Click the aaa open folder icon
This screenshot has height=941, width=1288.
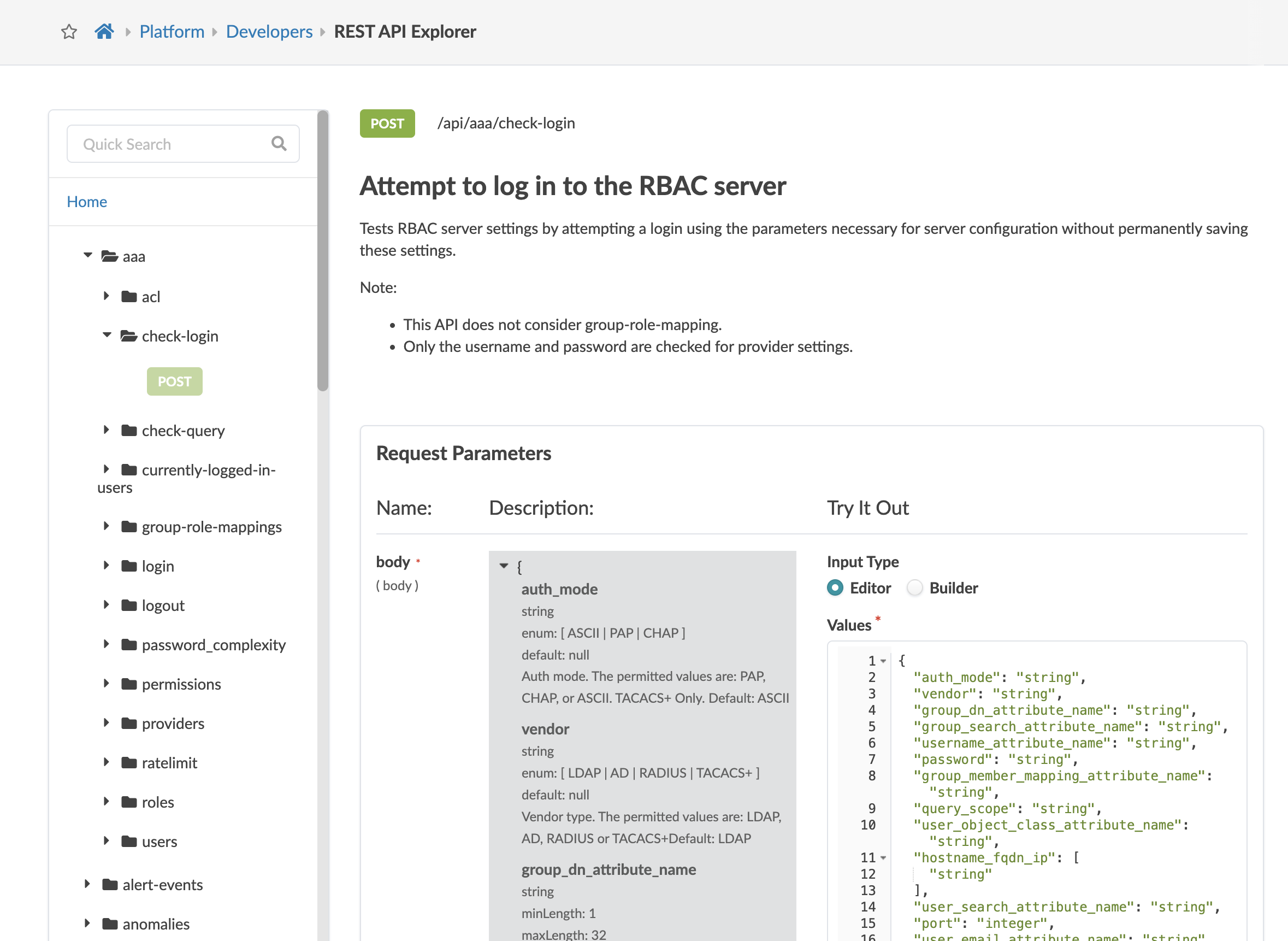pyautogui.click(x=109, y=256)
